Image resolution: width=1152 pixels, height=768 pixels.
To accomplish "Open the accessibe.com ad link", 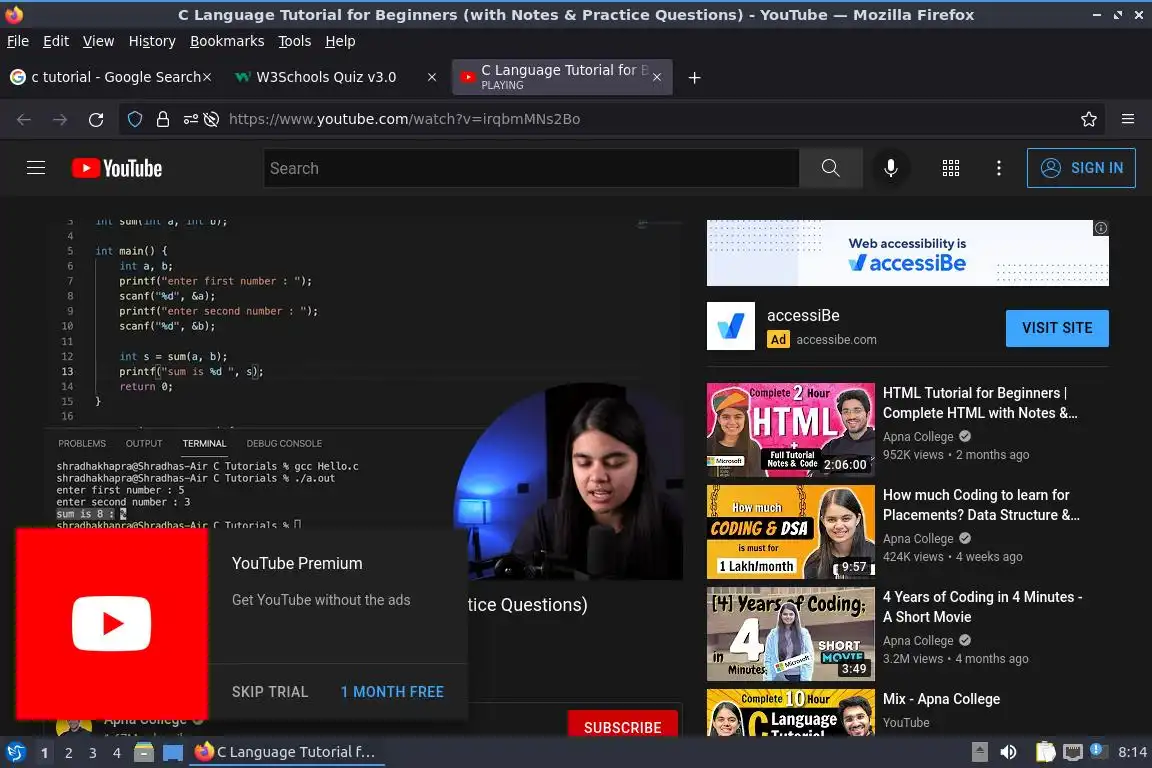I will [836, 340].
